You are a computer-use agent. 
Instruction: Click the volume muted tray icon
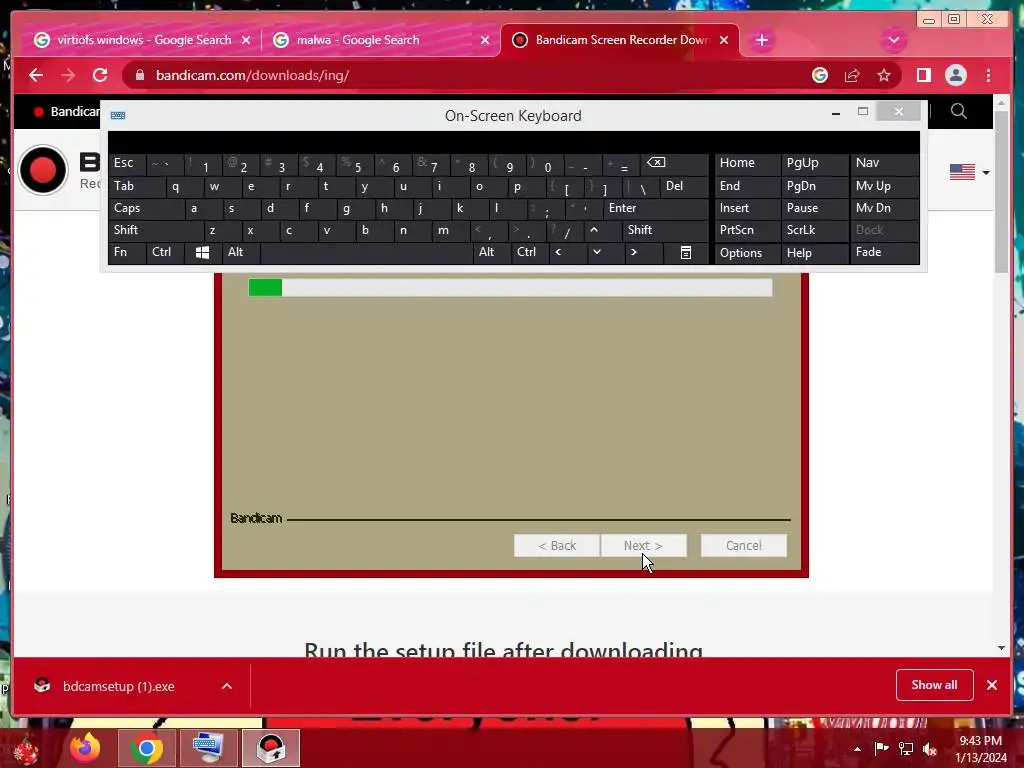coord(930,748)
